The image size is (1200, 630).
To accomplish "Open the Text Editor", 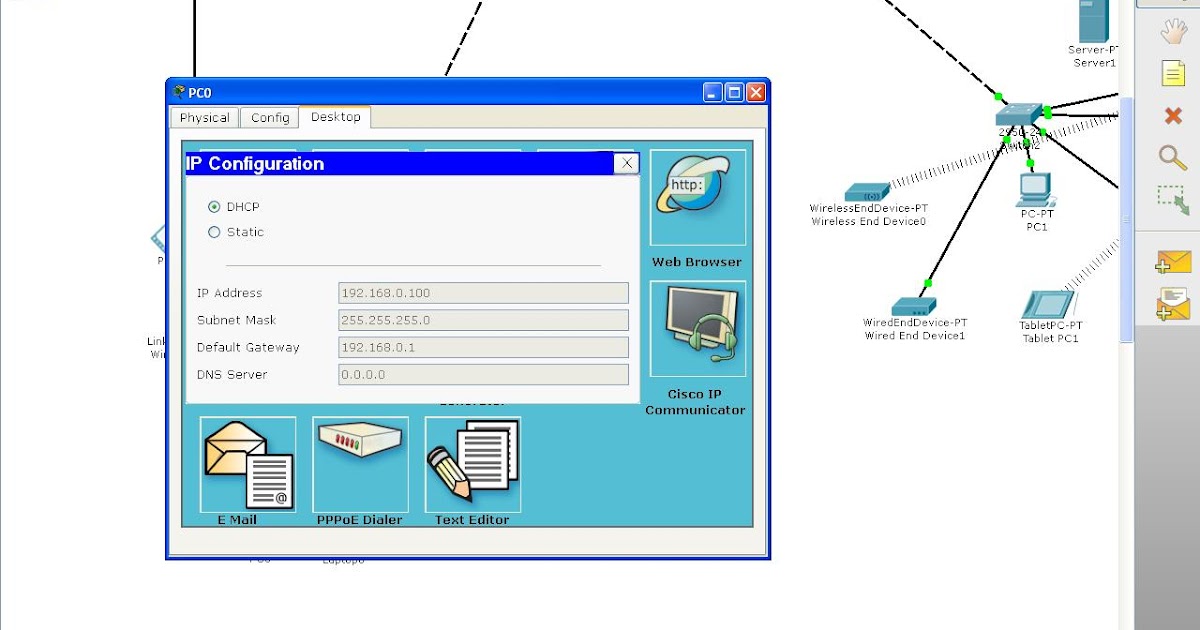I will pos(472,463).
